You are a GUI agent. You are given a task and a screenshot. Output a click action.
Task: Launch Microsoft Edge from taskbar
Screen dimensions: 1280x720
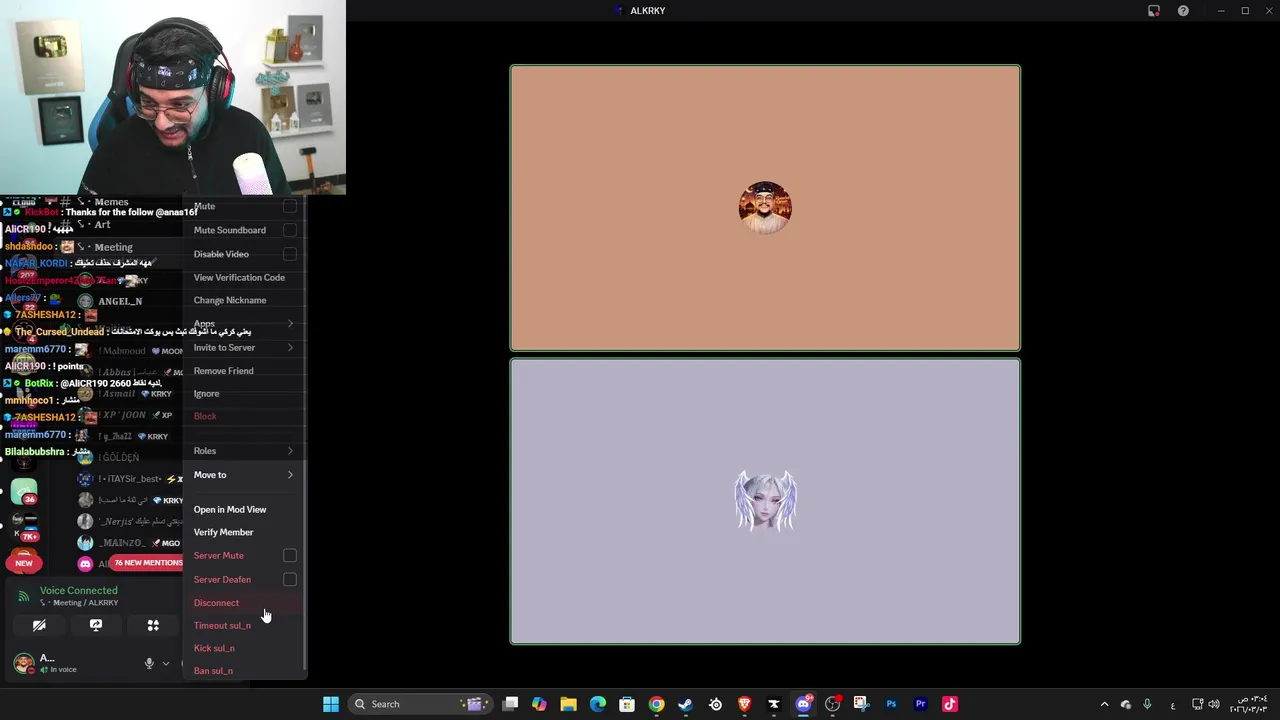tap(598, 704)
